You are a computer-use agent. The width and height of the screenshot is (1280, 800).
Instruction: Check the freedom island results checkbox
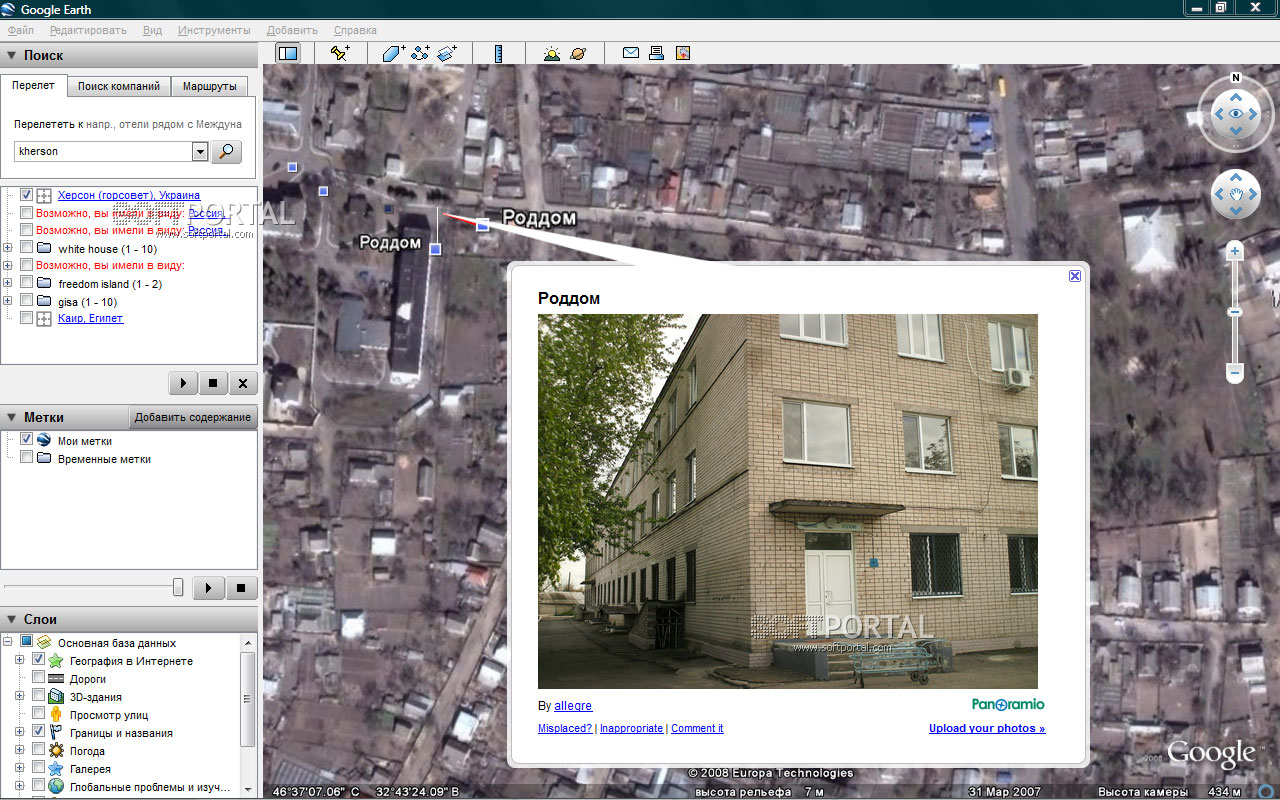[x=26, y=284]
